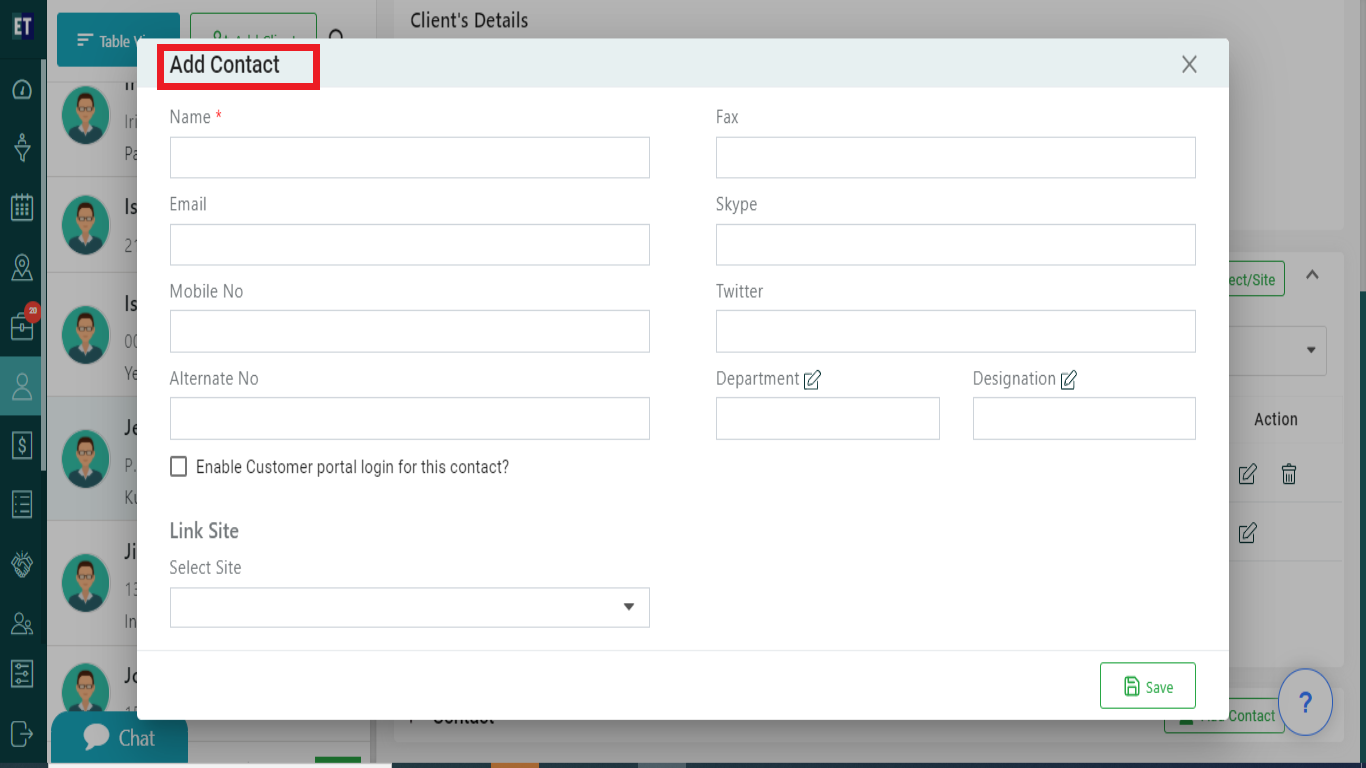The height and width of the screenshot is (768, 1366).
Task: Click the ET logo at top-left
Action: [x=22, y=26]
